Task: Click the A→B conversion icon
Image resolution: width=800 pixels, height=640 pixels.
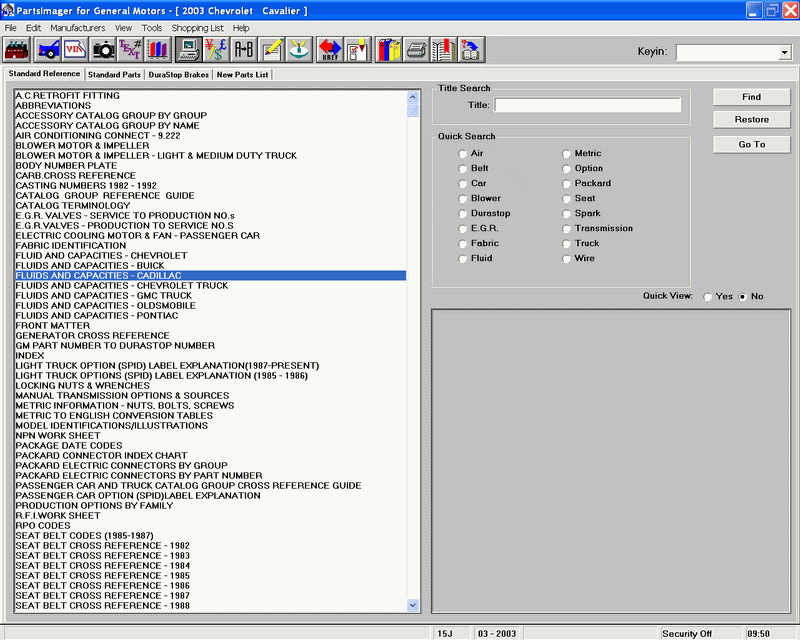Action: [x=244, y=50]
